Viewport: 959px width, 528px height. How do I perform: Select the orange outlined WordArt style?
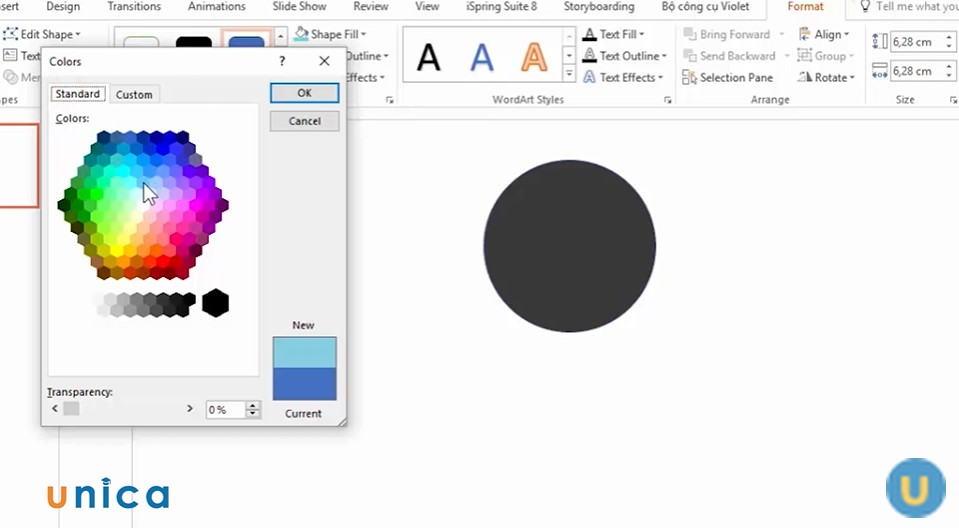tap(534, 58)
